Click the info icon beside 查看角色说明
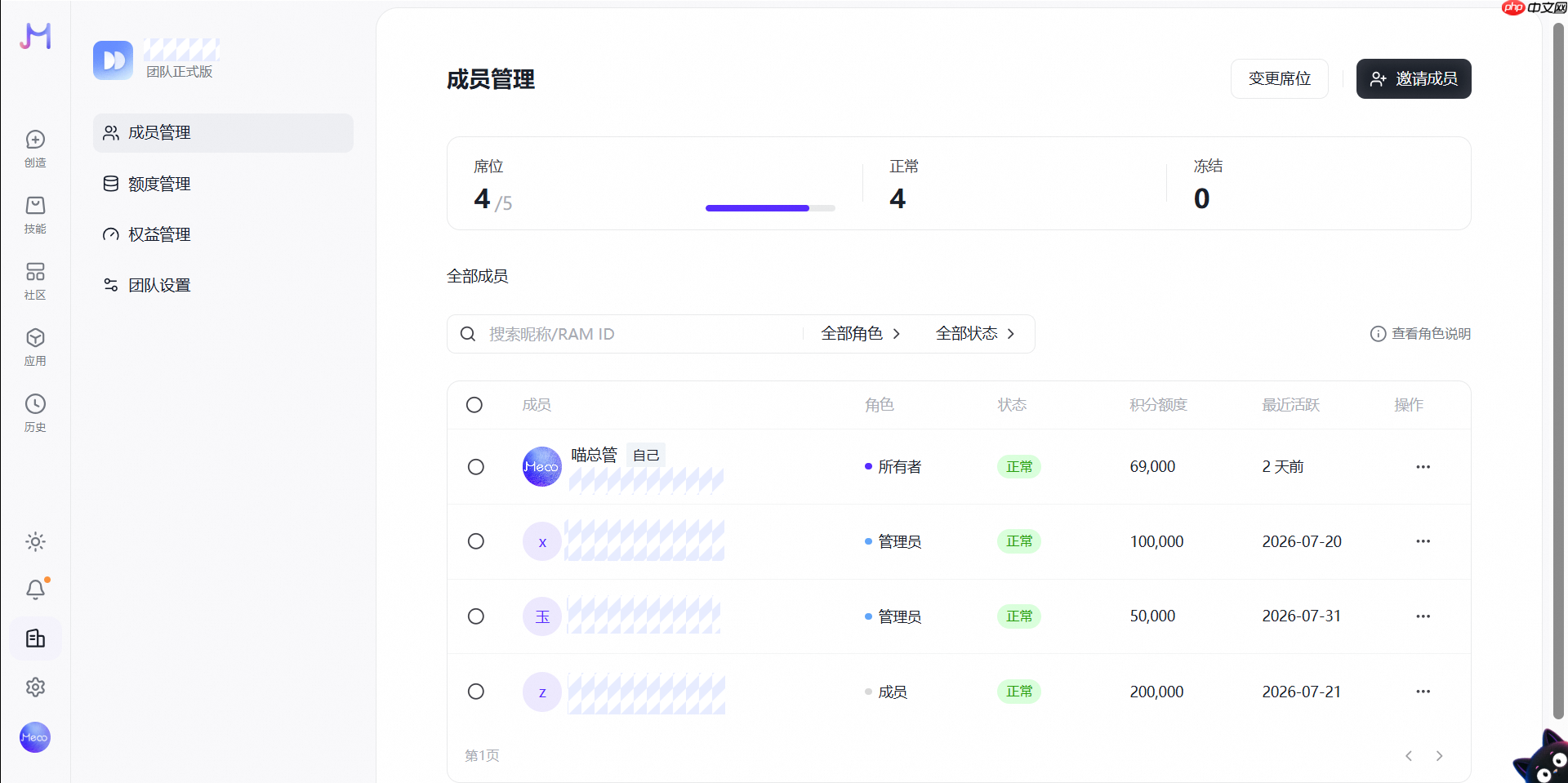The image size is (1568, 783). pos(1378,334)
